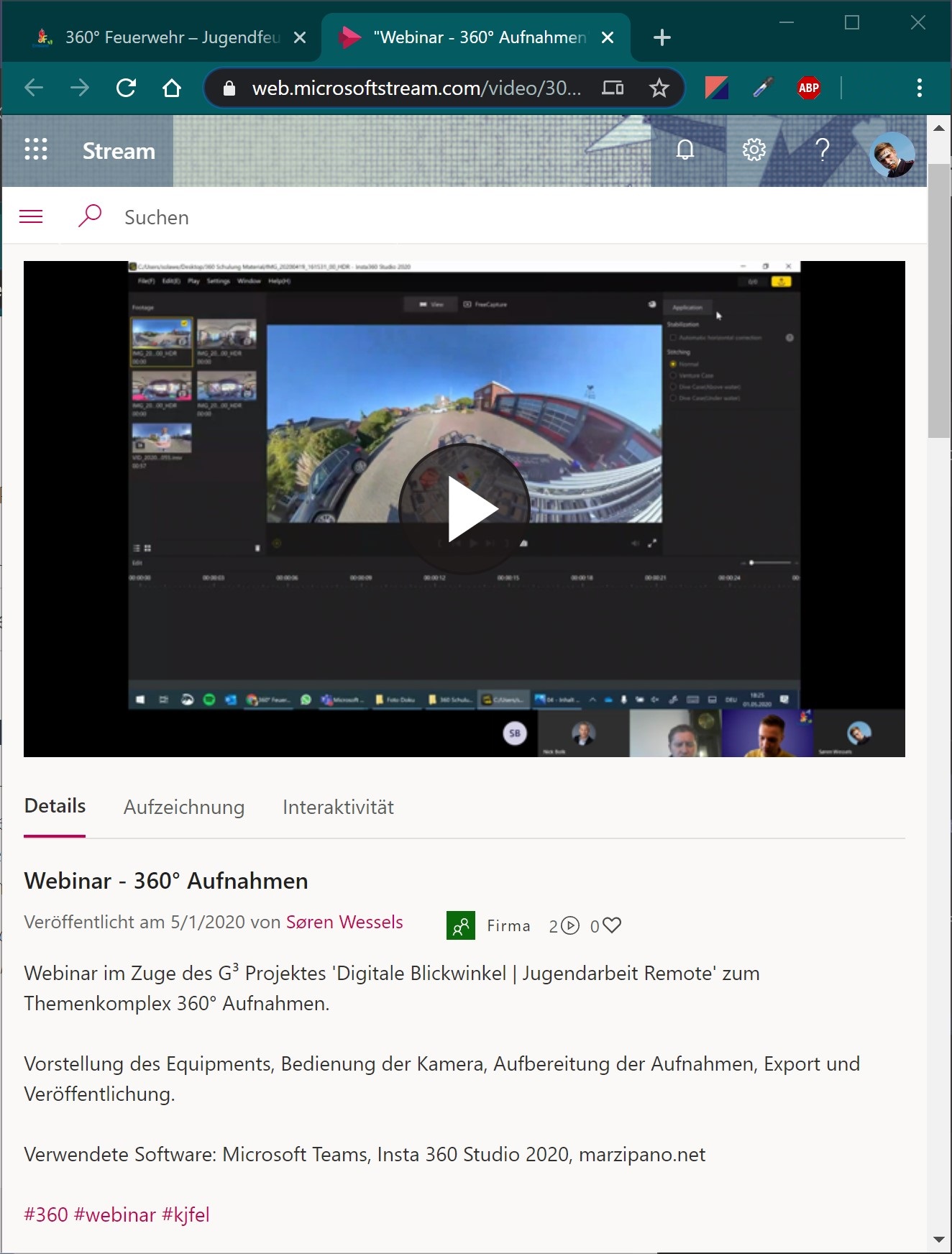Viewport: 952px width, 1254px height.
Task: Open the red-blue square extension icon
Action: click(717, 88)
